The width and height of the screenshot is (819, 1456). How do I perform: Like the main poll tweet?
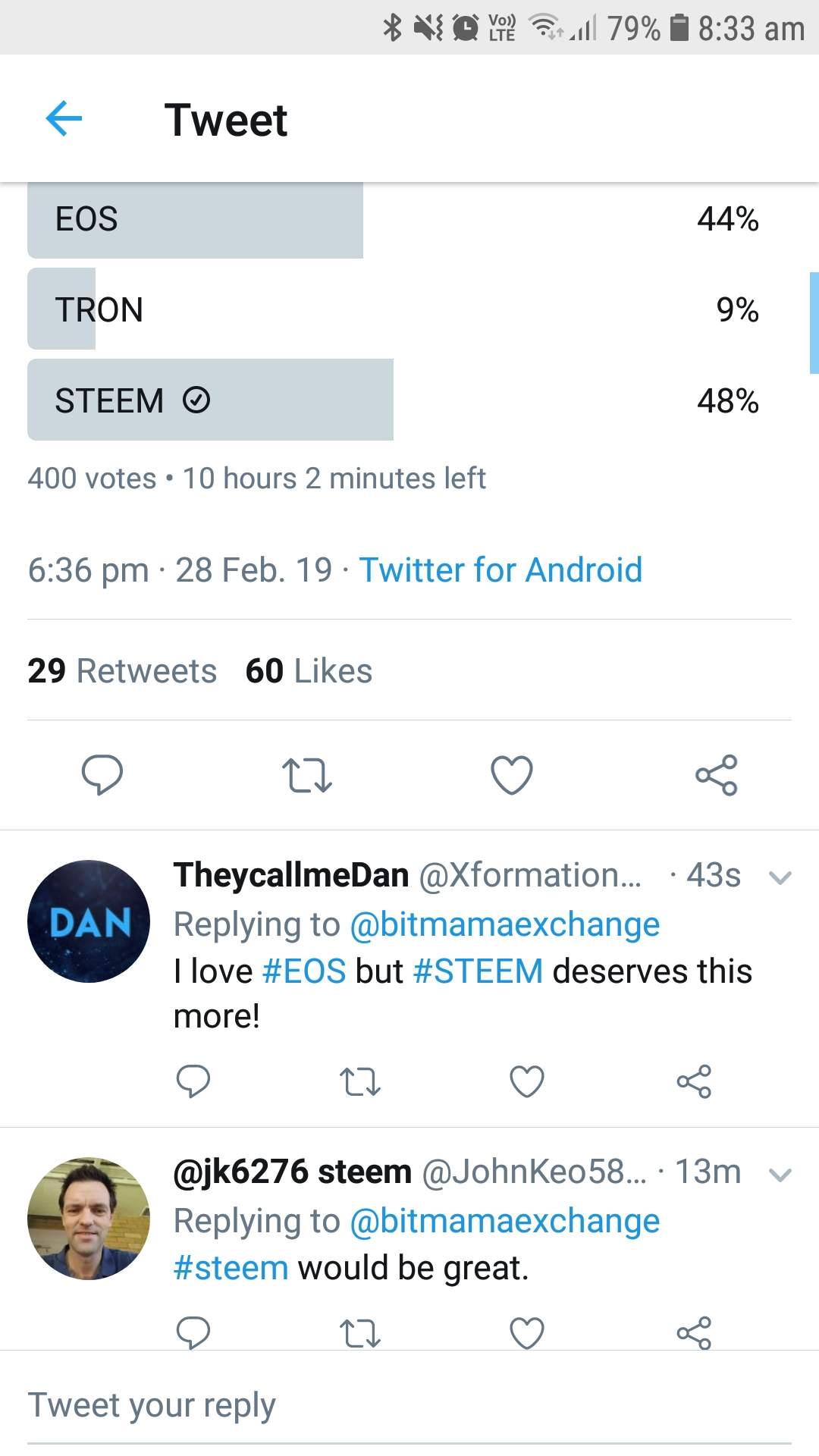click(x=512, y=775)
